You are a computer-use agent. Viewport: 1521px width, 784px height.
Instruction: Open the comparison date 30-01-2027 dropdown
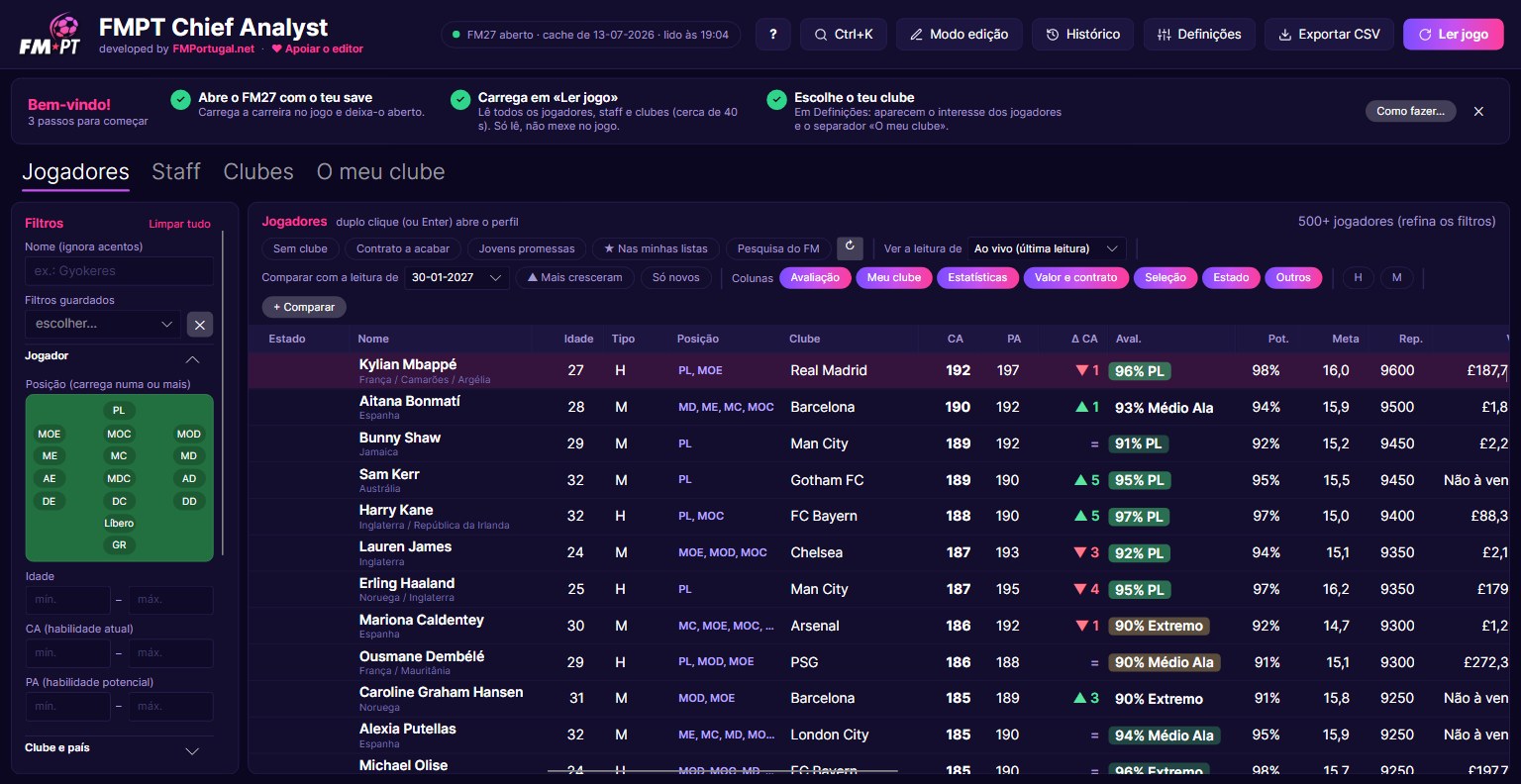pos(456,278)
